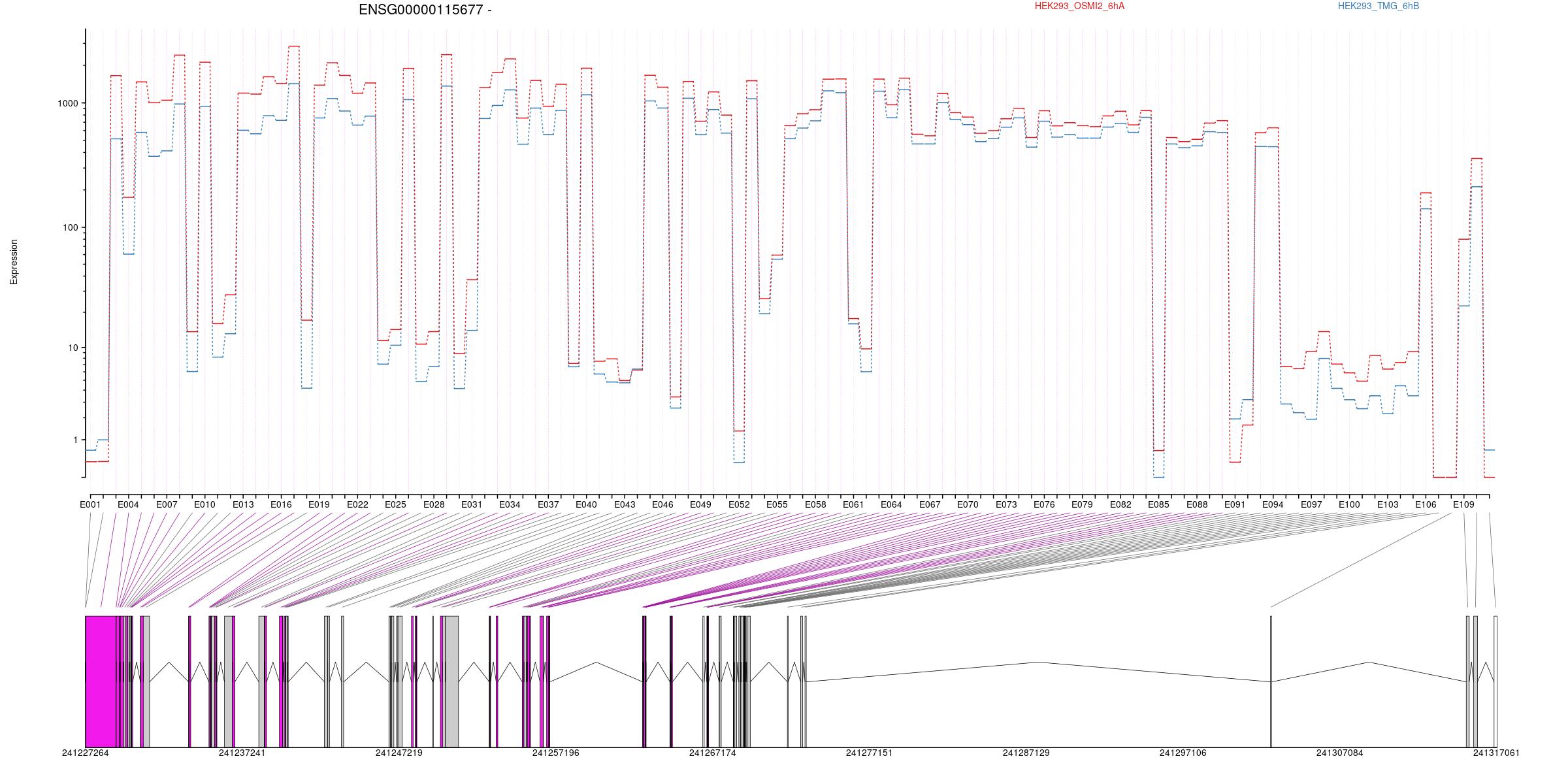Click y-axis tick value 1
The image size is (1568, 784).
tap(76, 440)
